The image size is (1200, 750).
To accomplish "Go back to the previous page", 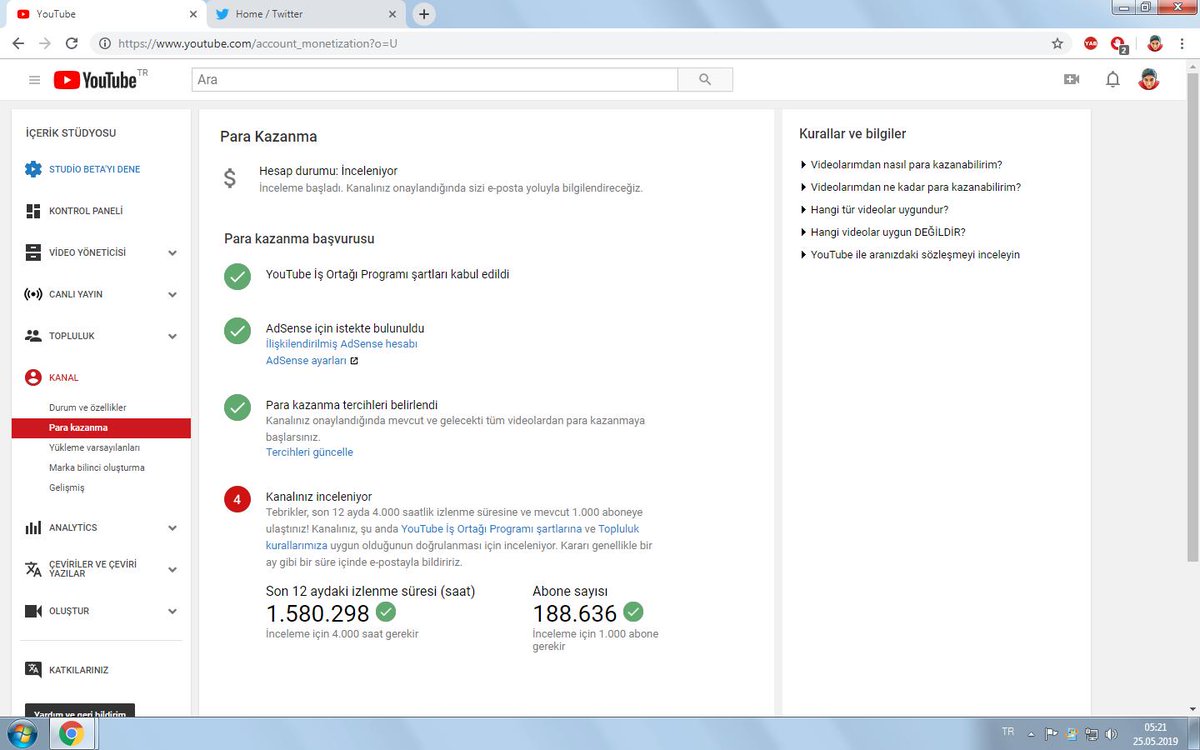I will pyautogui.click(x=19, y=44).
